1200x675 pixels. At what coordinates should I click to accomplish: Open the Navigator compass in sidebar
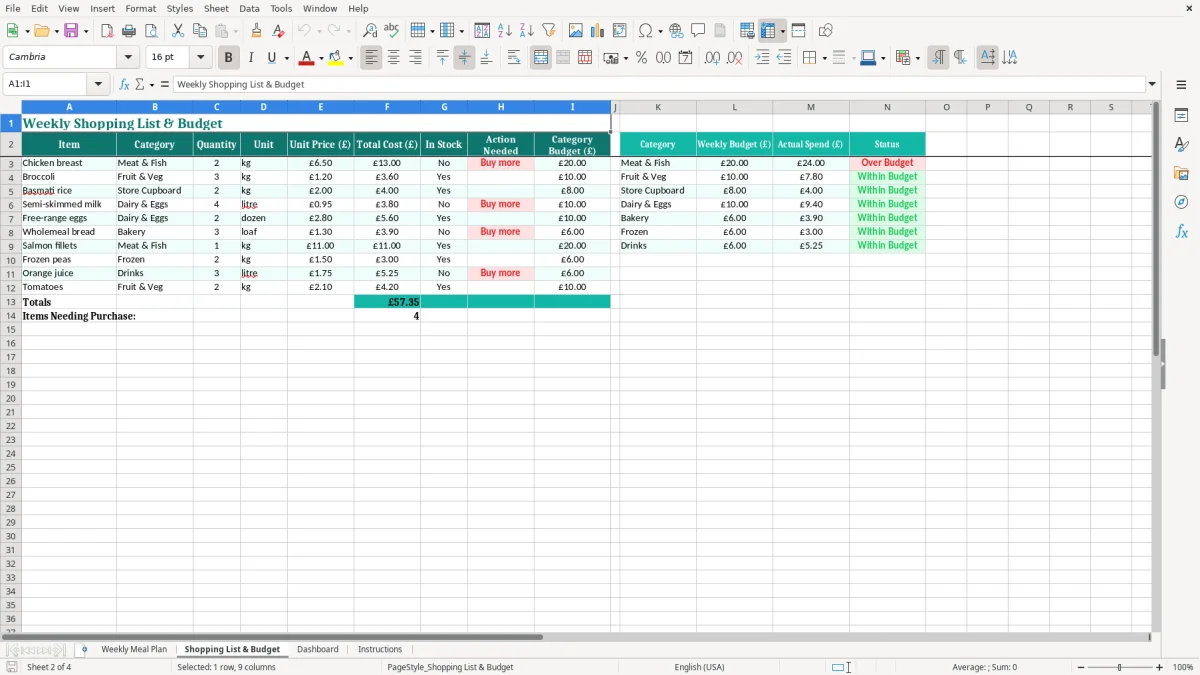point(1181,202)
